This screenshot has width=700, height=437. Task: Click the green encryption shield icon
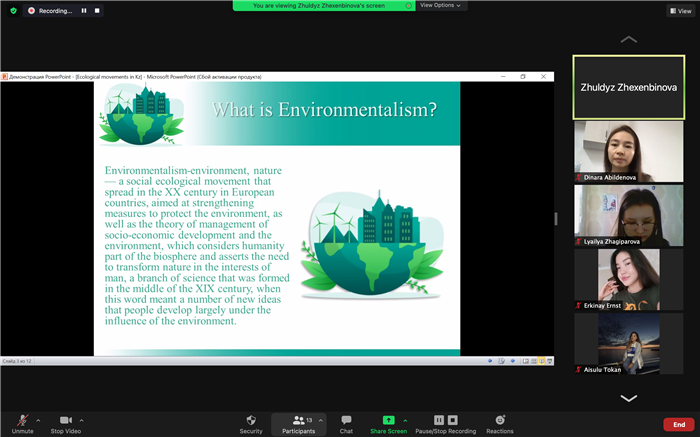pyautogui.click(x=11, y=10)
